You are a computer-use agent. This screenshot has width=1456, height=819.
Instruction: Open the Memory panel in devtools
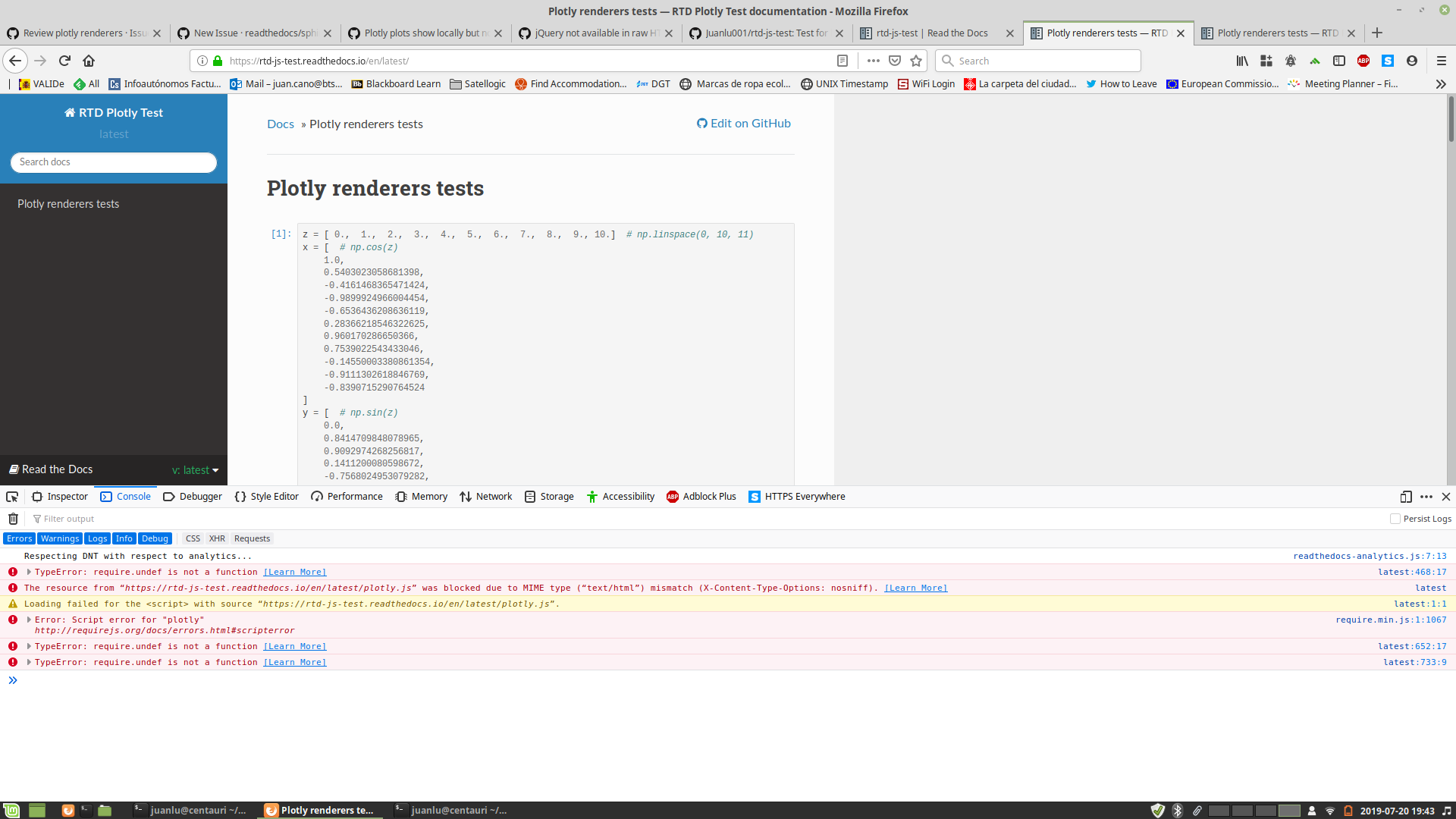[421, 497]
